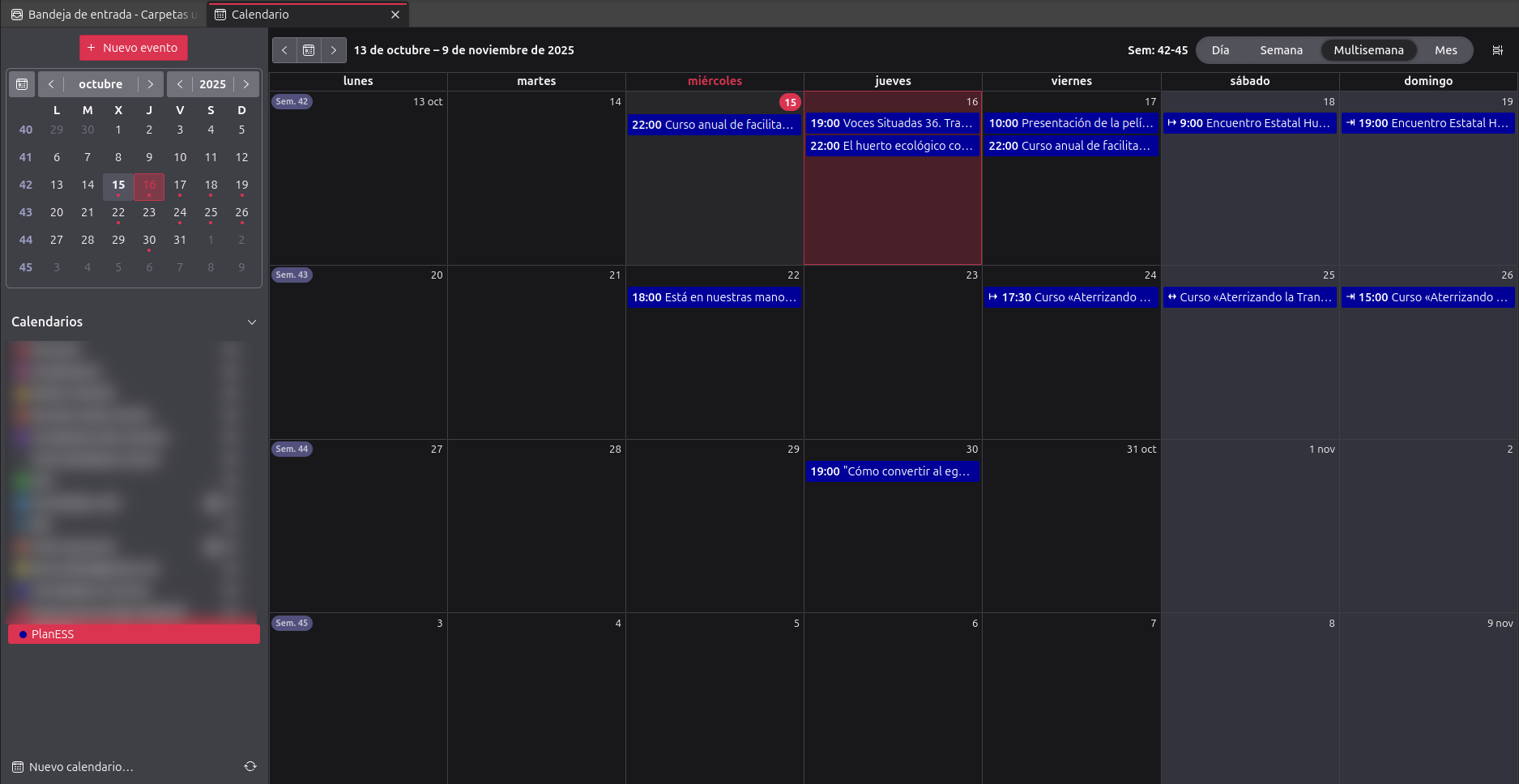Go to previous period in calendar toolbar

[x=284, y=50]
